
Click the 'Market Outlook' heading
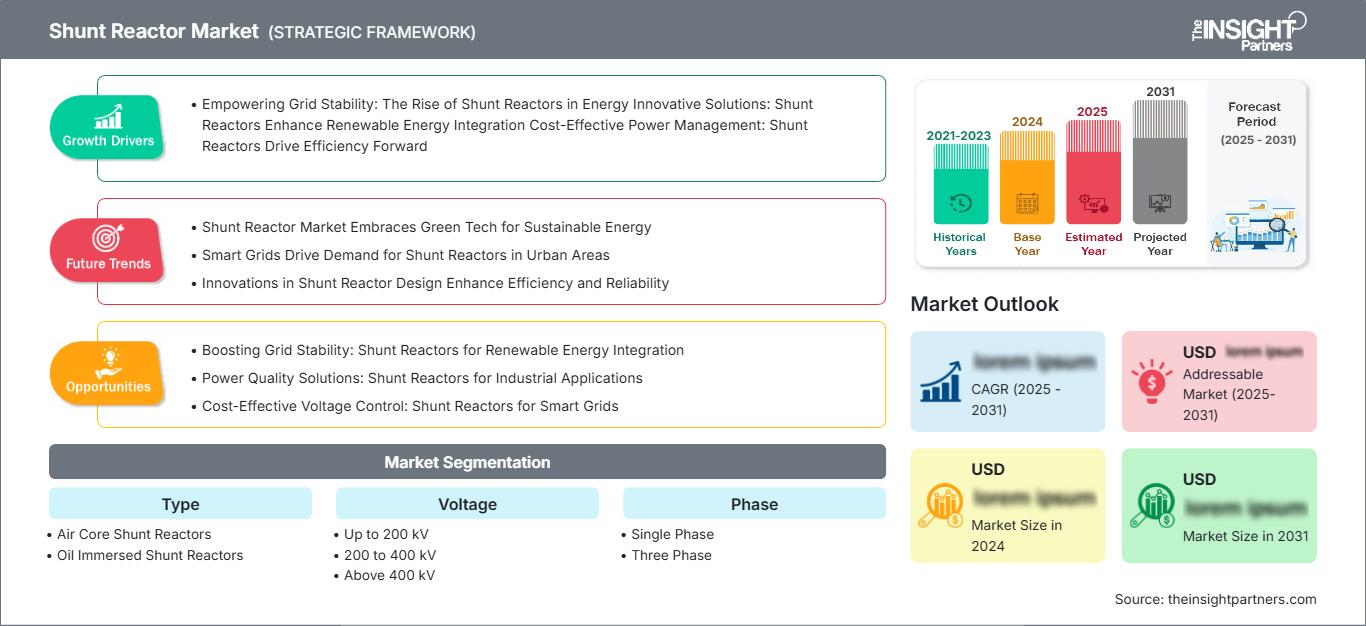click(985, 304)
